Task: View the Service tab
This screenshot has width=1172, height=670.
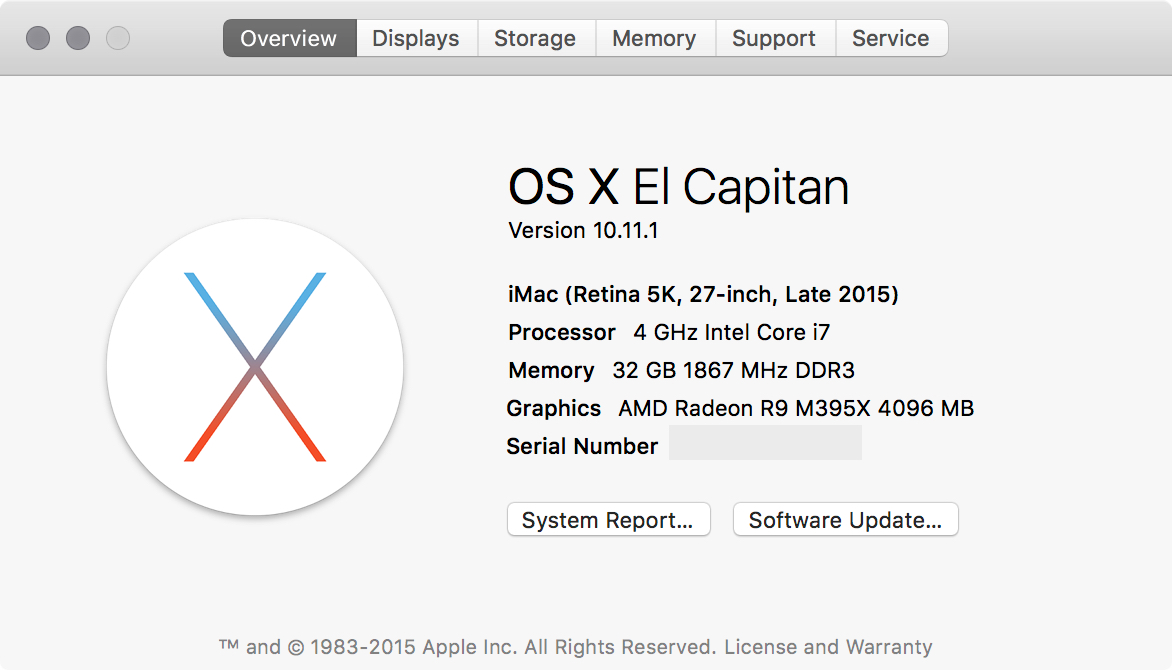Action: (891, 38)
